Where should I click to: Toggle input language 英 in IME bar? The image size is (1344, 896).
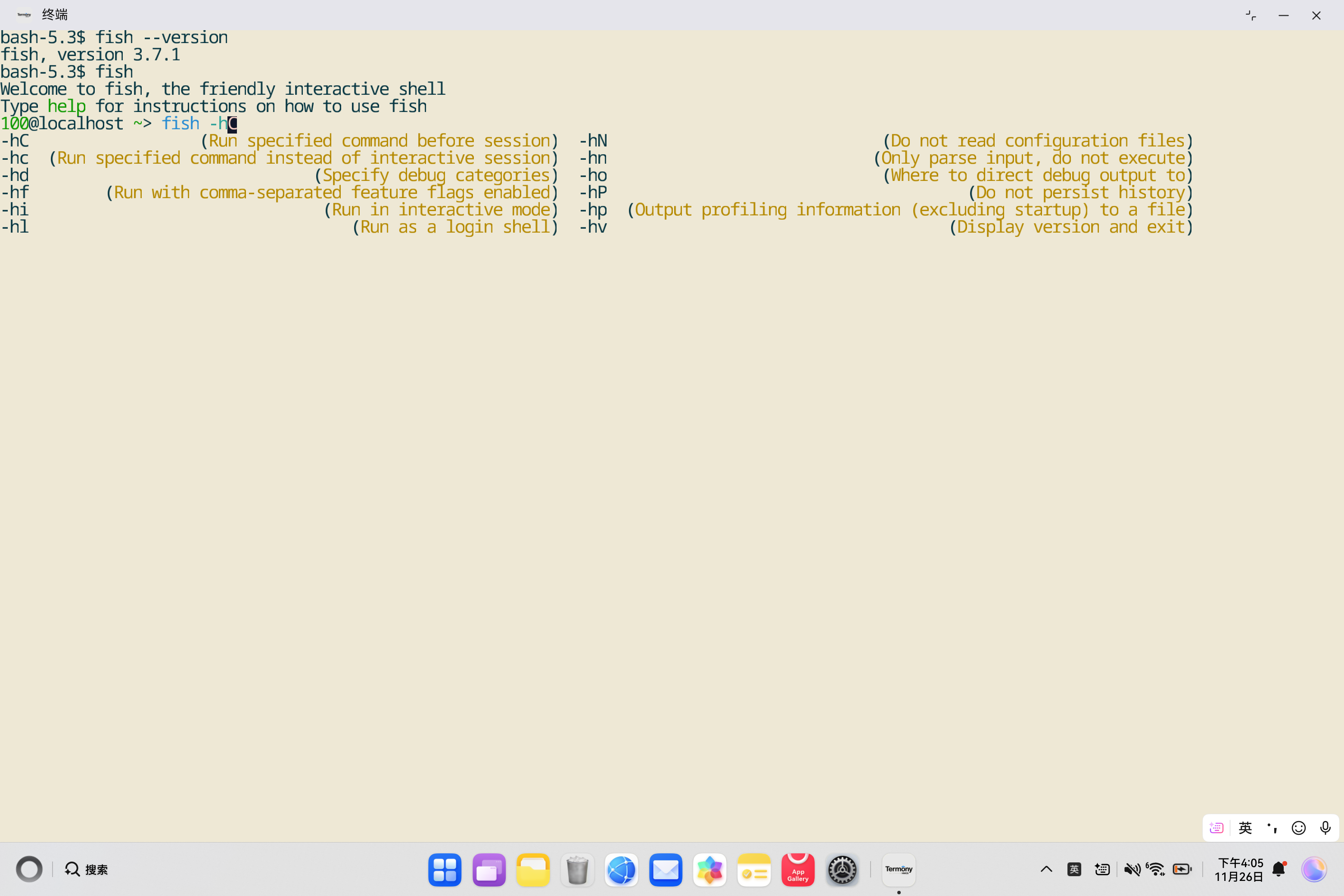point(1245,828)
